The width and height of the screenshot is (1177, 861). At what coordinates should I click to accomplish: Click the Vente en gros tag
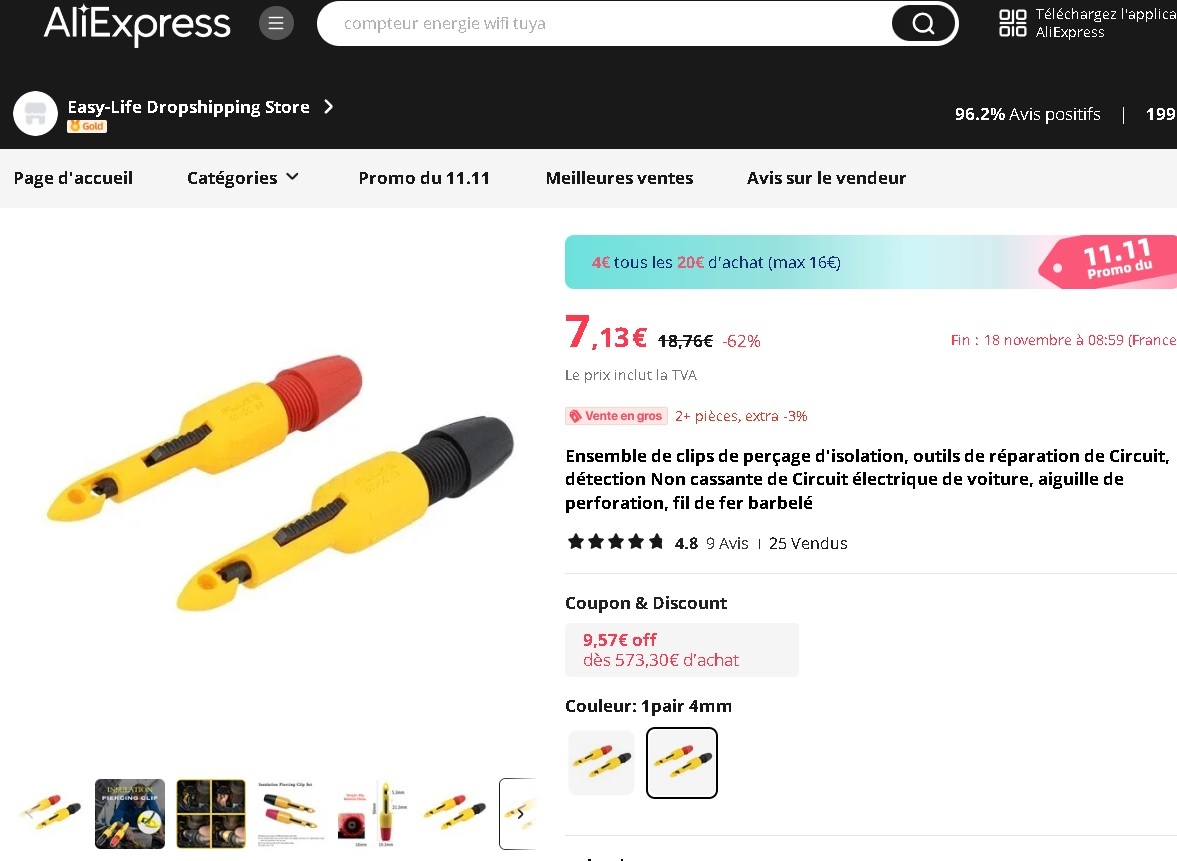point(616,416)
